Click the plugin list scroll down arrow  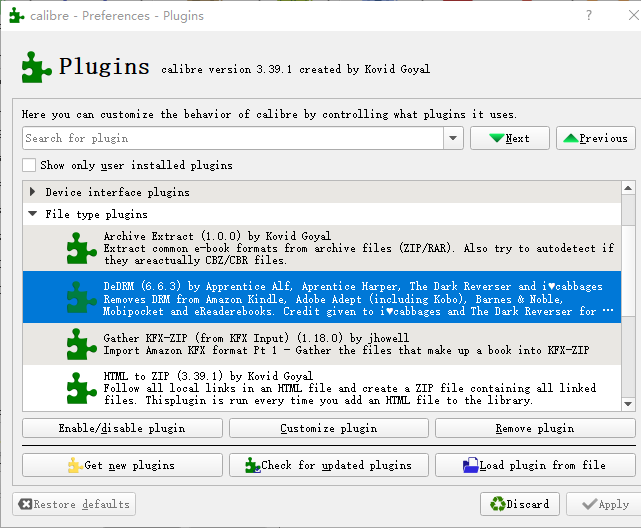pos(628,404)
